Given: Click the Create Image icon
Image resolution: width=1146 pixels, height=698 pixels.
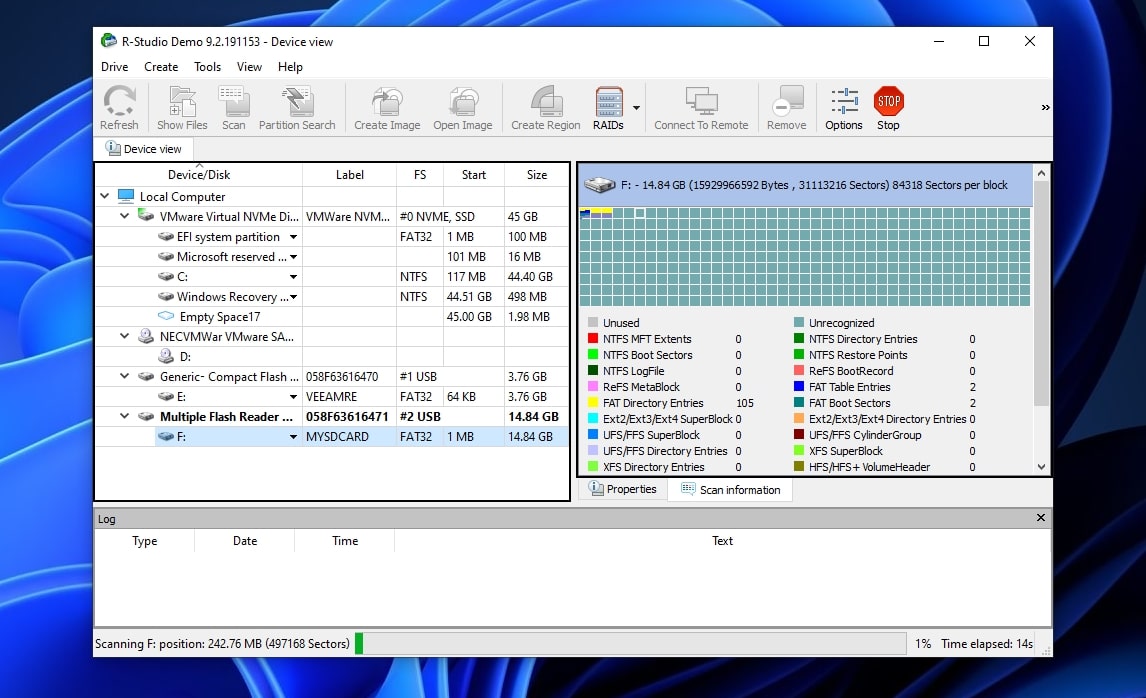Looking at the screenshot, I should coord(386,106).
